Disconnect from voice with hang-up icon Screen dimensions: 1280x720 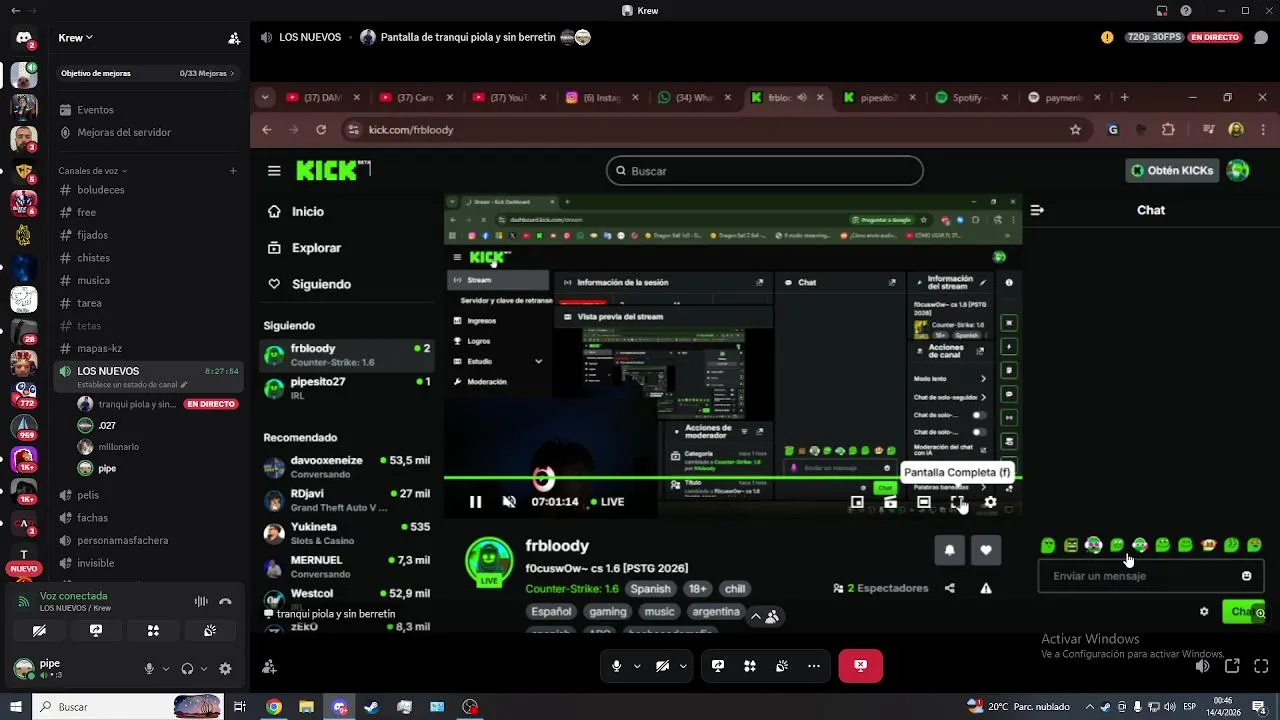tap(225, 602)
